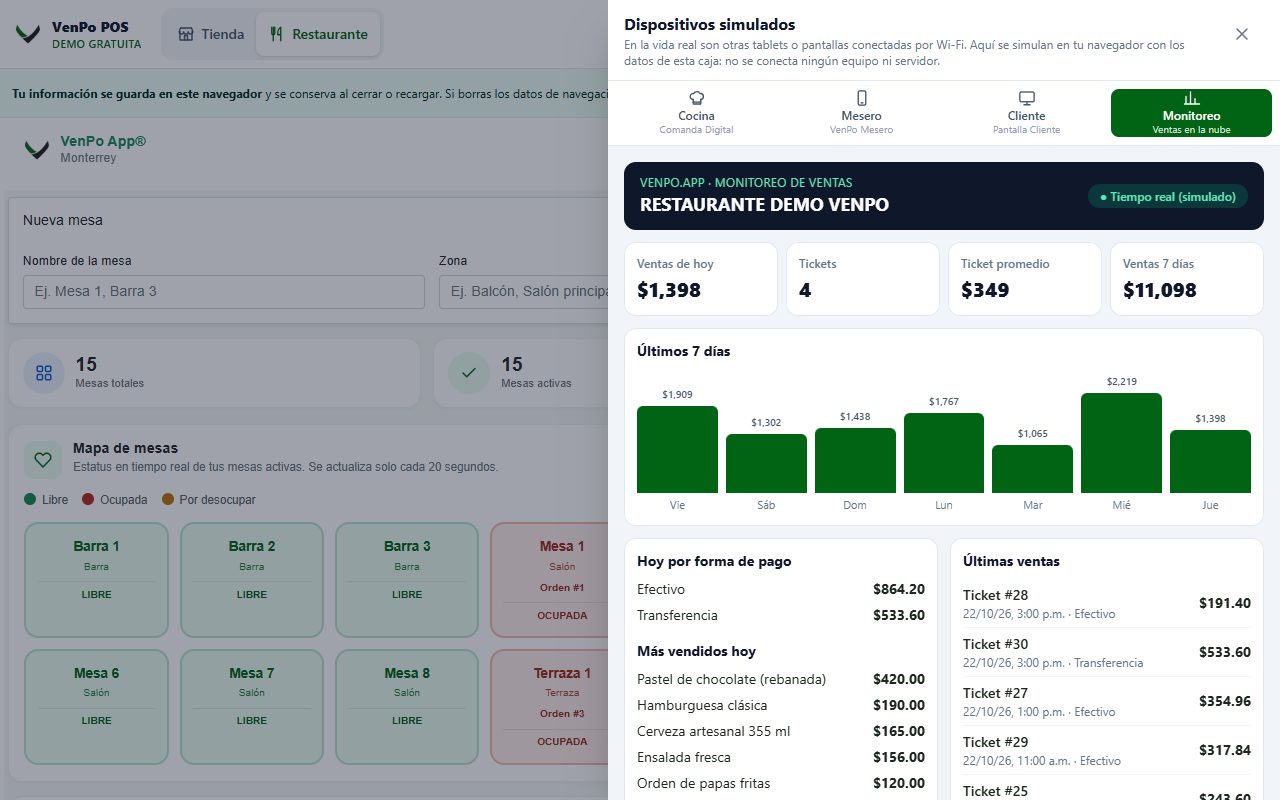This screenshot has height=800, width=1280.
Task: Click the green Libre legend dot
Action: (x=30, y=499)
